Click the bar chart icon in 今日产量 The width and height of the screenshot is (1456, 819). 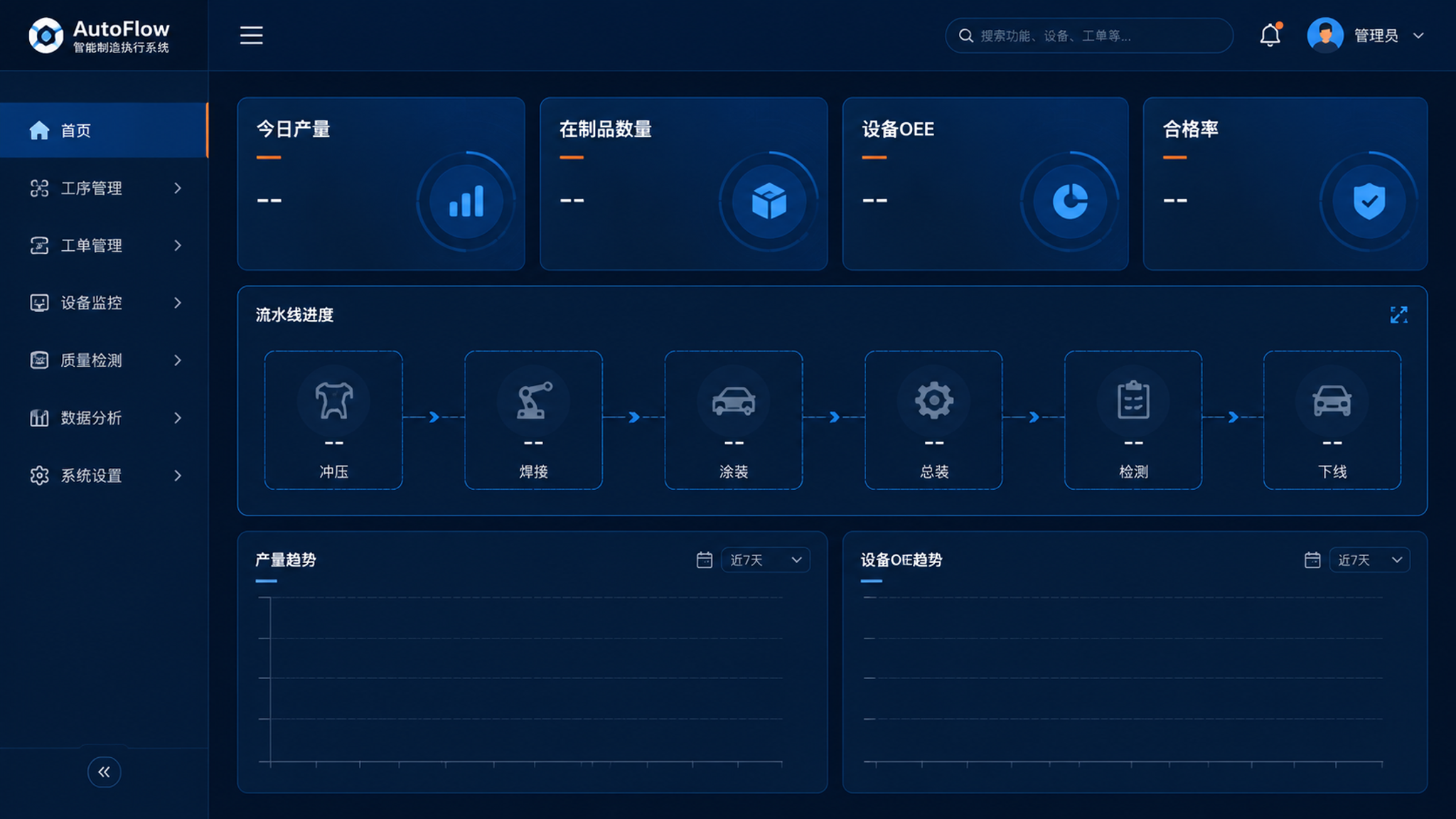point(466,201)
